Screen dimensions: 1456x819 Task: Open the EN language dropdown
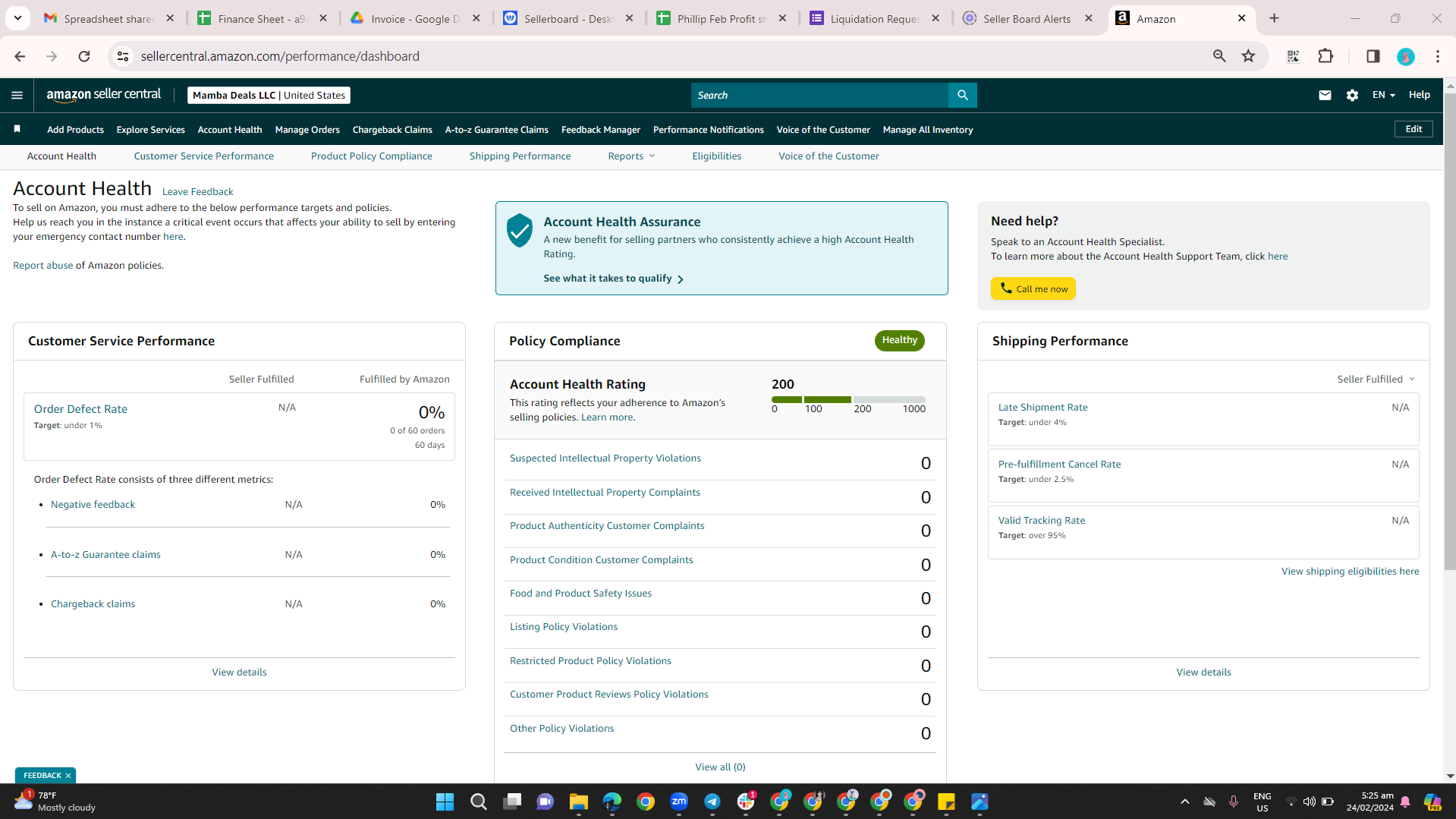click(x=1383, y=95)
